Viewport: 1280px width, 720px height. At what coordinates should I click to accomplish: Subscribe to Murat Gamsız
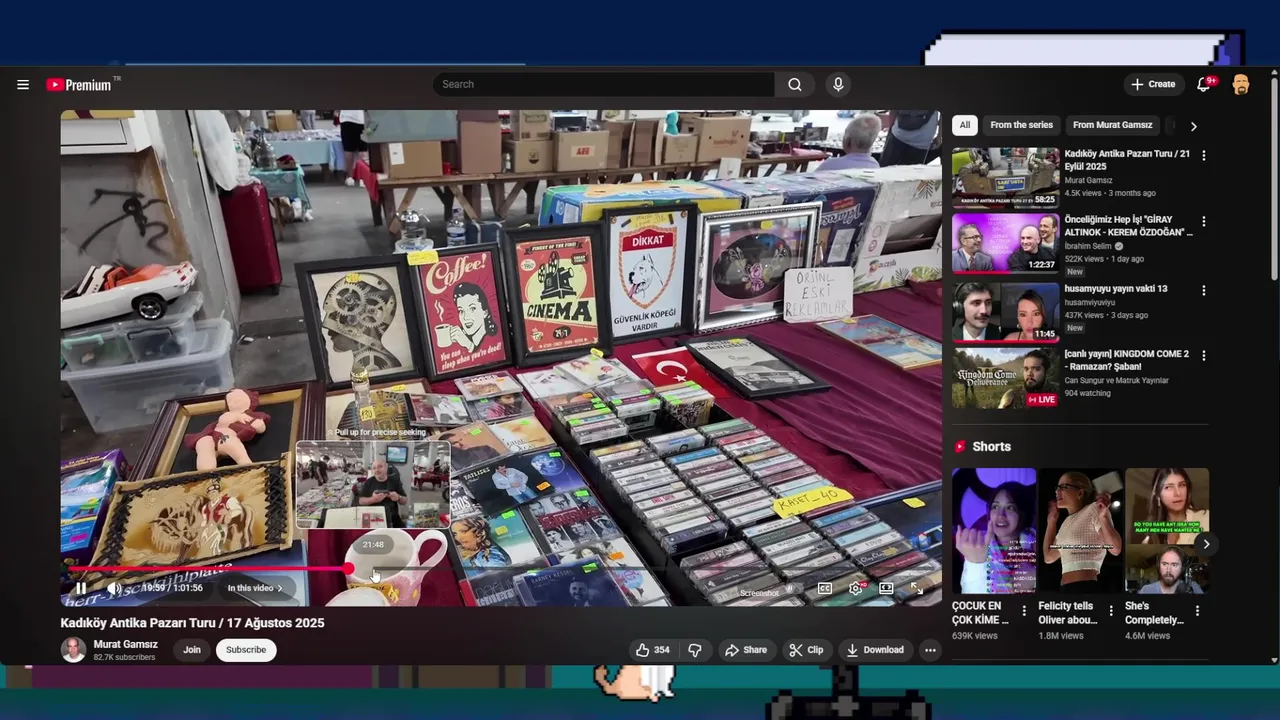246,650
